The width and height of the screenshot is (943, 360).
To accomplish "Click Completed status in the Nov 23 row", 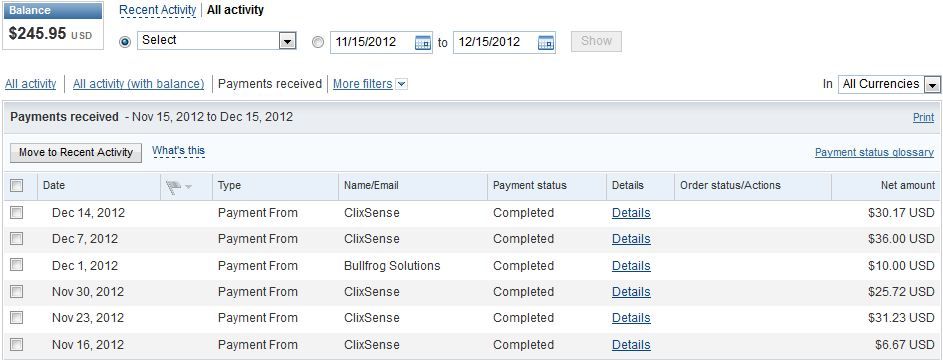I will 523,318.
